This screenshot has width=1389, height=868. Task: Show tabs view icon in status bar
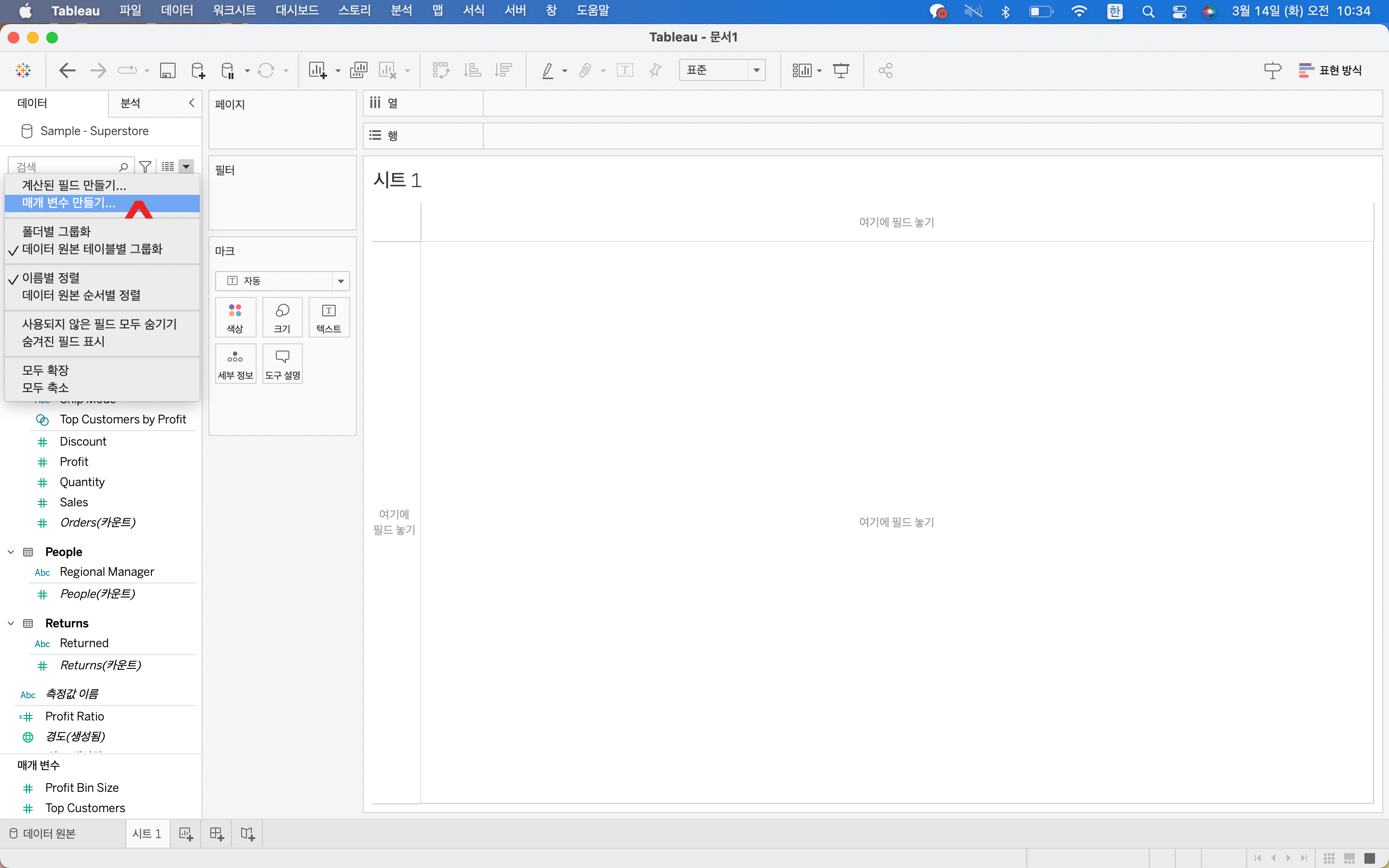click(1370, 858)
